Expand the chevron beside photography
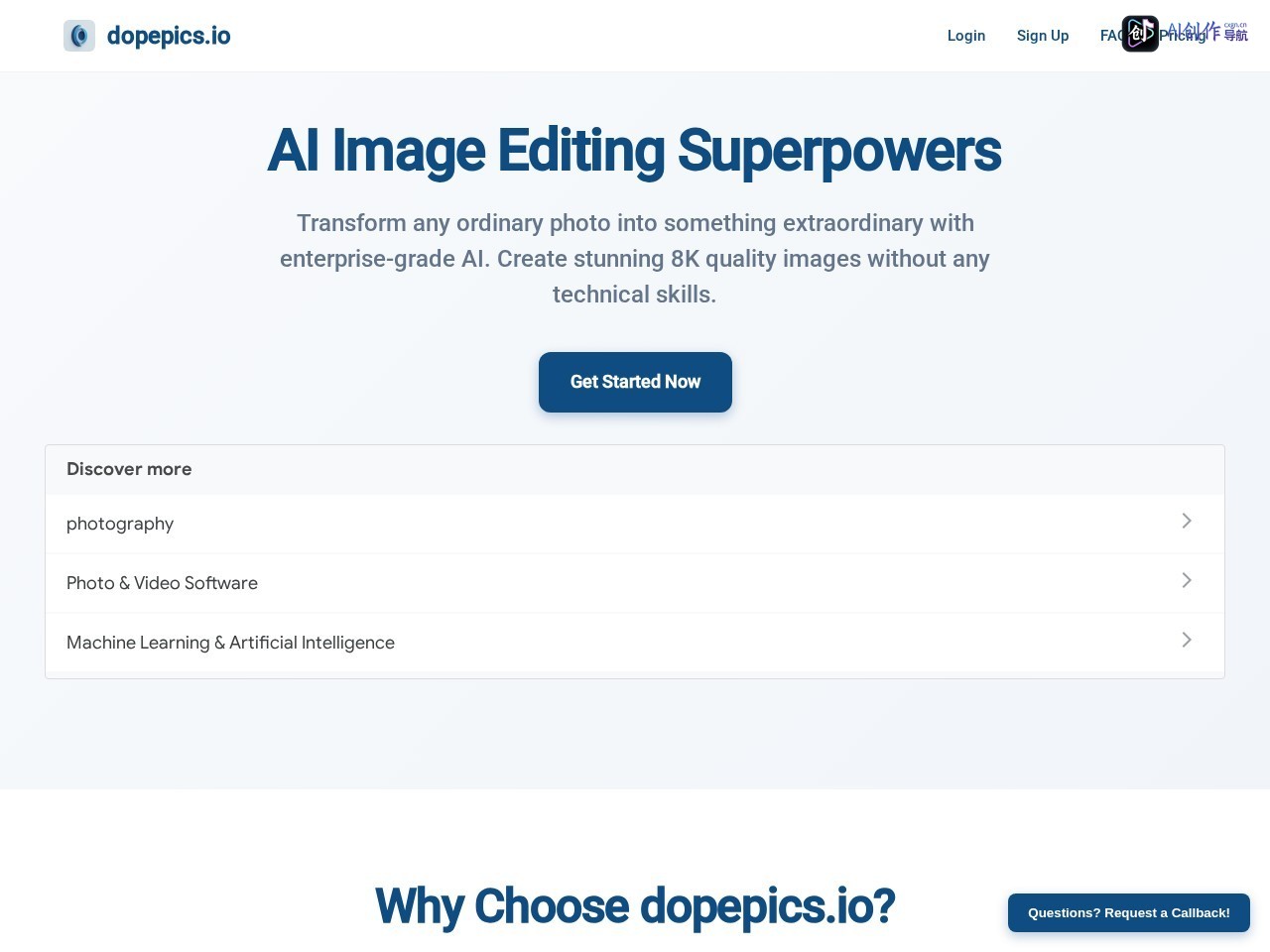The image size is (1270, 952). pos(1187,521)
